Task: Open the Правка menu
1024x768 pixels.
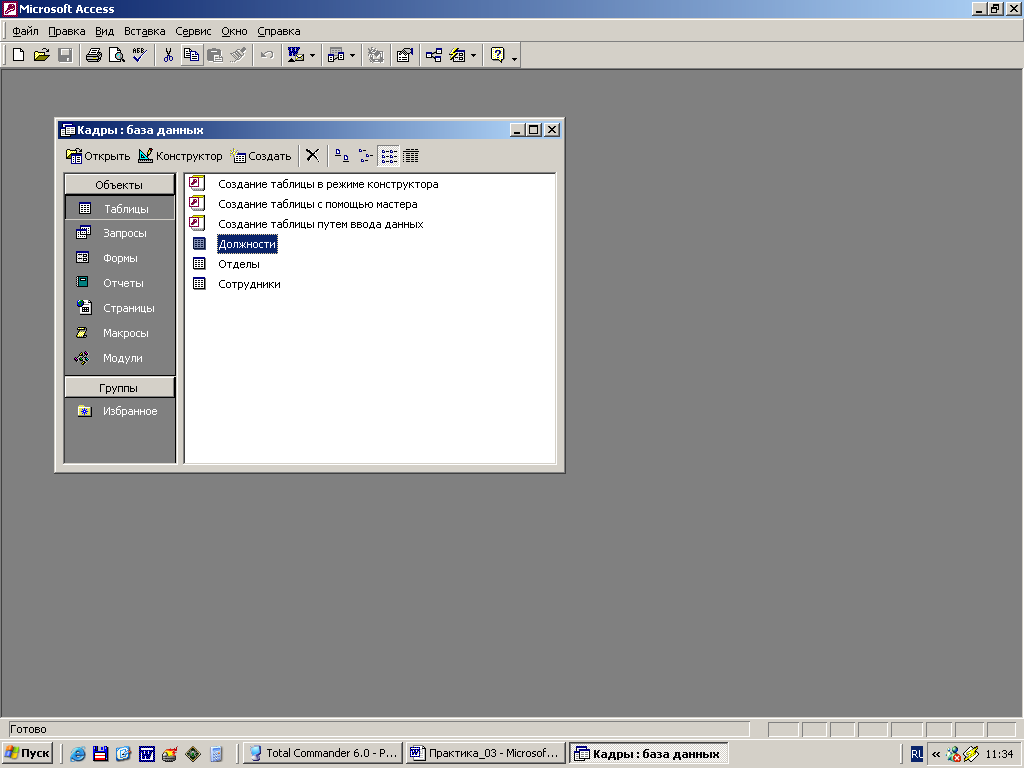Action: (67, 31)
